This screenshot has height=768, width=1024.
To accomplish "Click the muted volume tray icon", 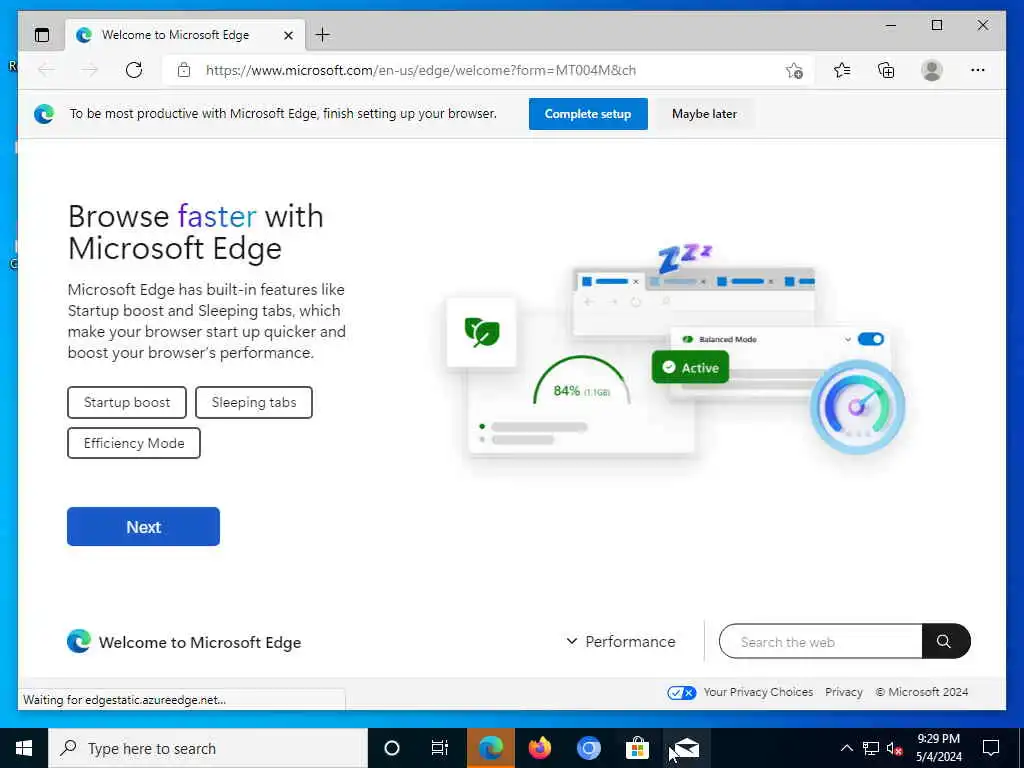I will 894,748.
